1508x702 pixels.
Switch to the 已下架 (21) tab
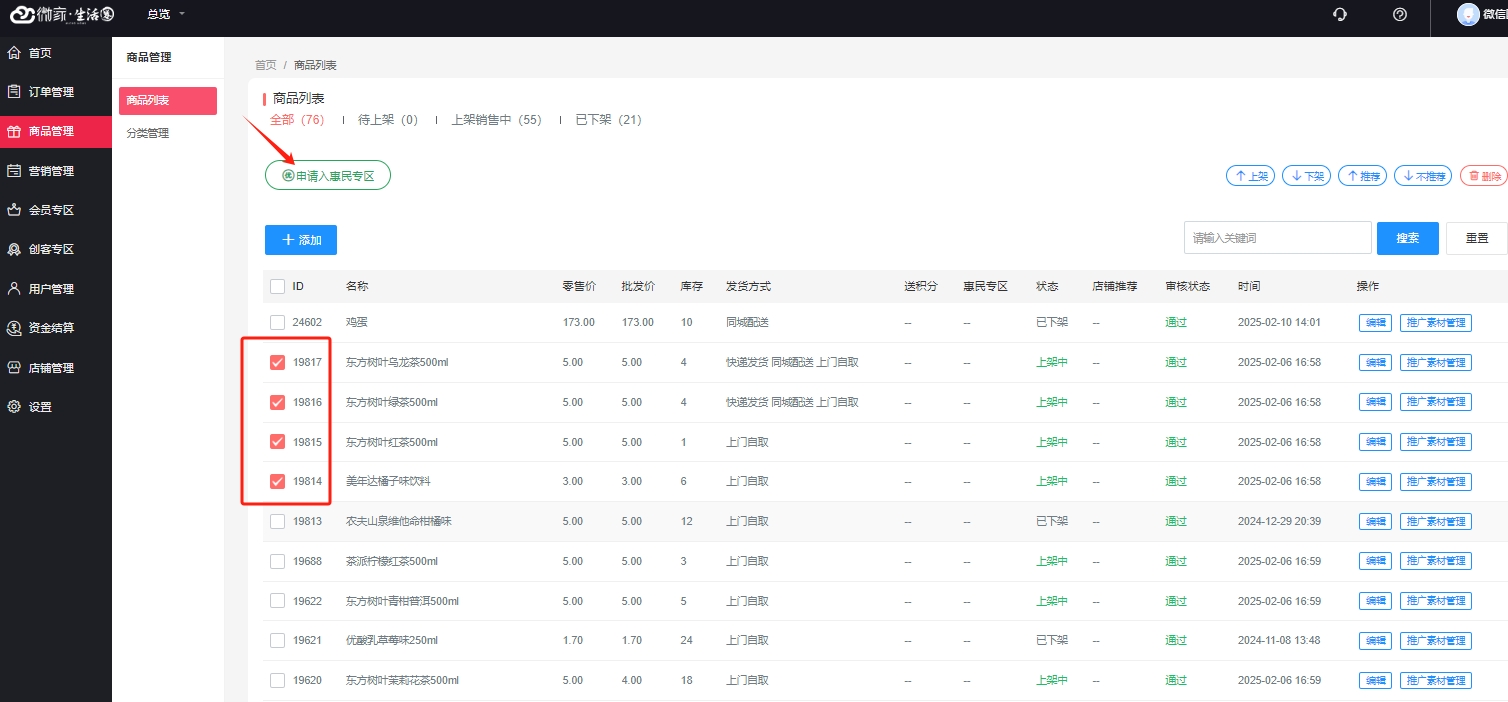(608, 120)
